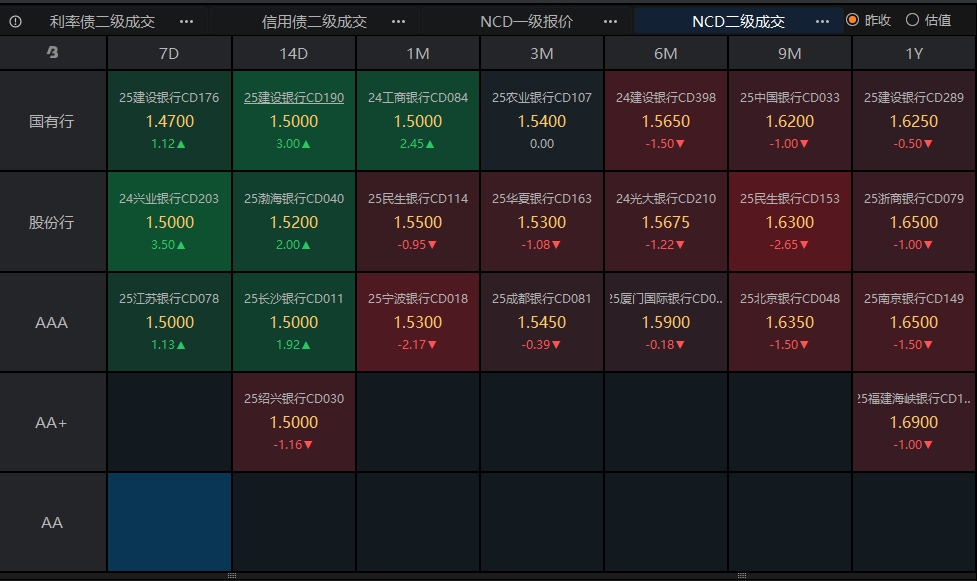
Task: Click the 25农业银行CD107 cell
Action: coord(541,120)
